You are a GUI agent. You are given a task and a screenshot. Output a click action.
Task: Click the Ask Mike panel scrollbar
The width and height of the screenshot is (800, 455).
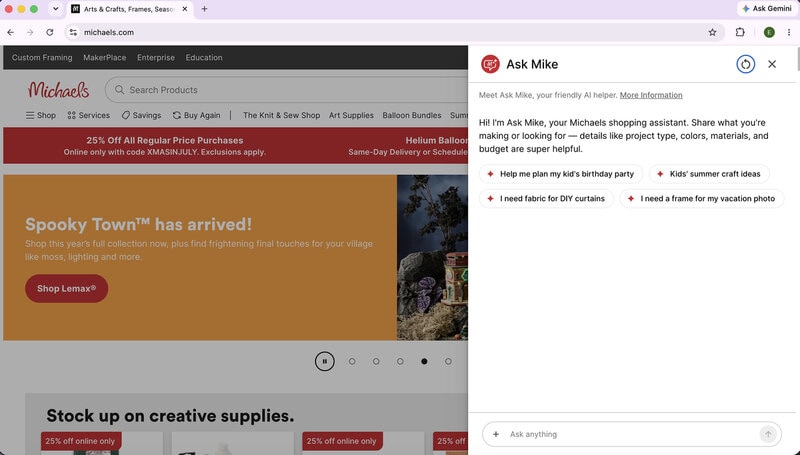point(797,59)
